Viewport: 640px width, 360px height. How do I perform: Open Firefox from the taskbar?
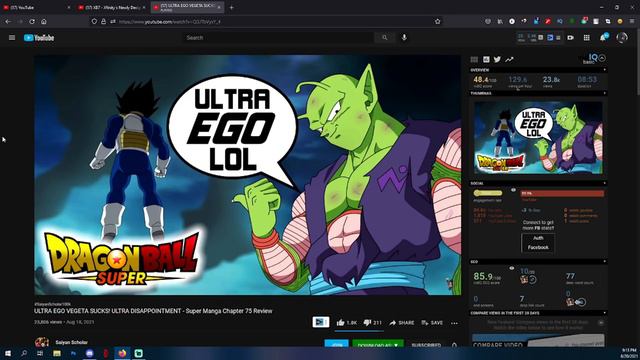(122, 353)
